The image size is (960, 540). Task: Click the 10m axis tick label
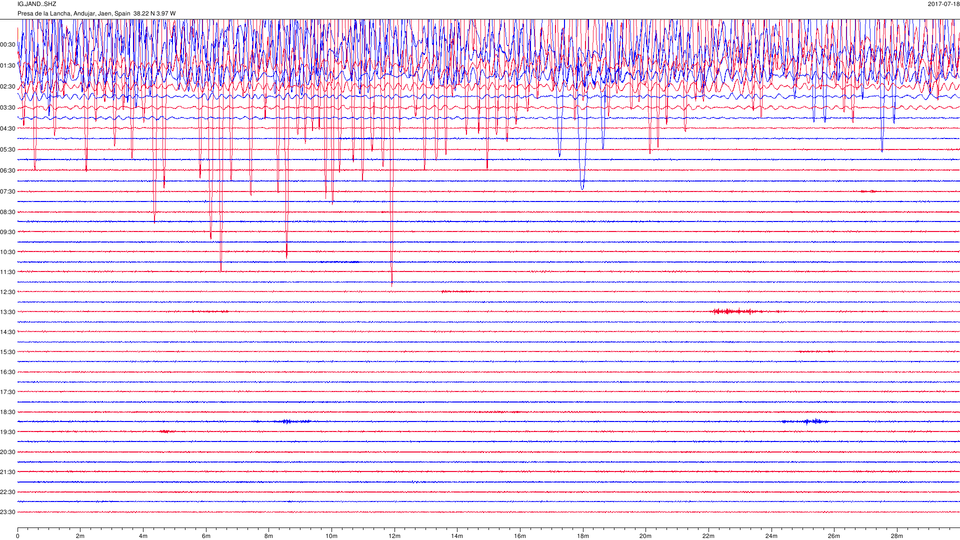click(x=331, y=536)
